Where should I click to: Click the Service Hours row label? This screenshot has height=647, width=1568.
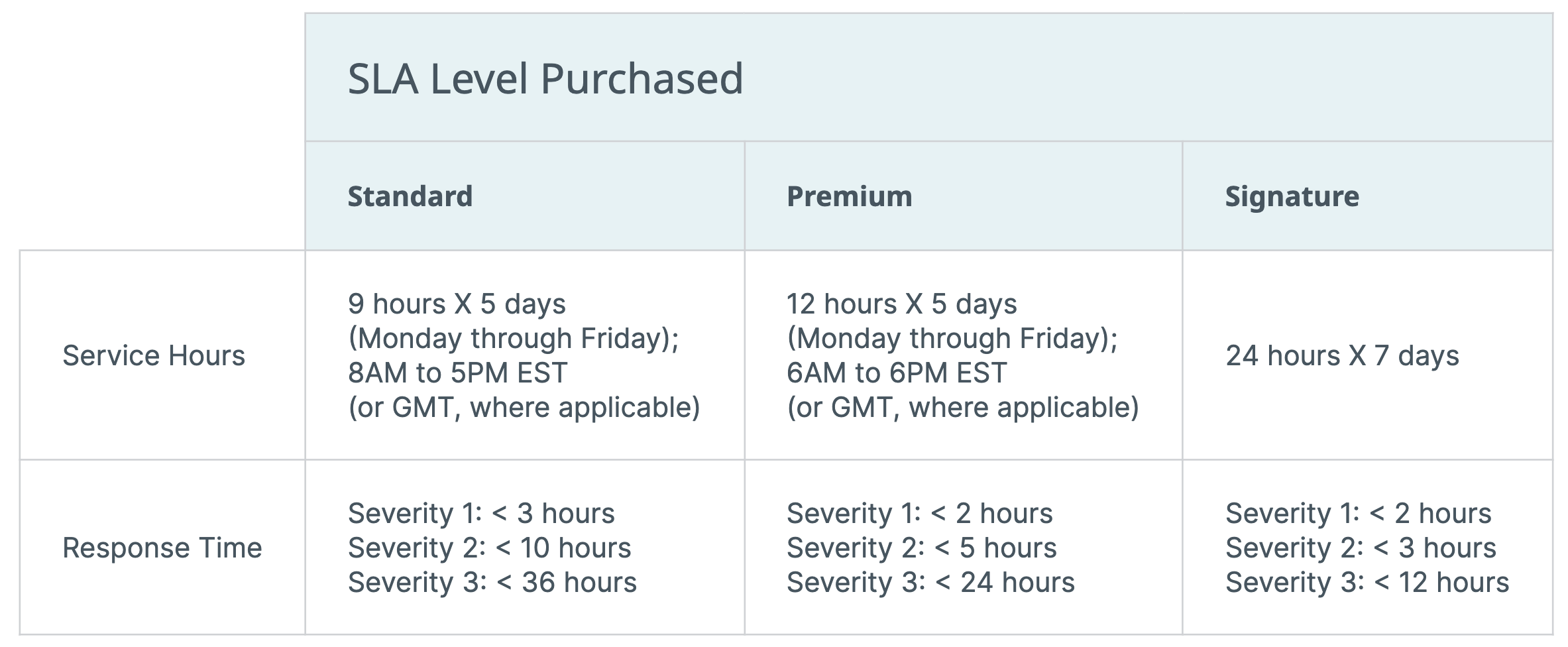point(154,355)
